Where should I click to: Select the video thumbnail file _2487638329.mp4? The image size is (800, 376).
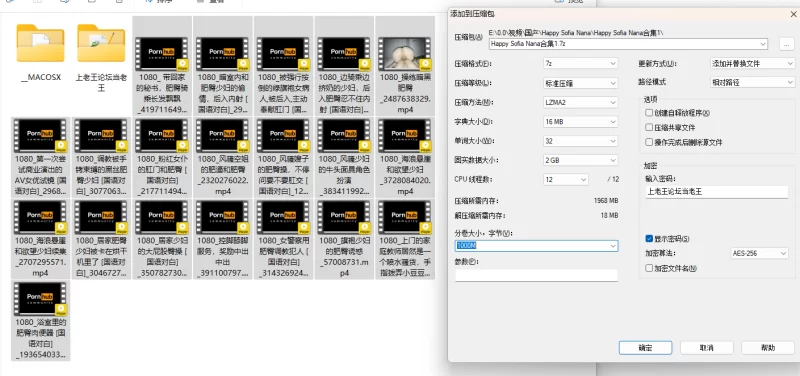click(405, 66)
